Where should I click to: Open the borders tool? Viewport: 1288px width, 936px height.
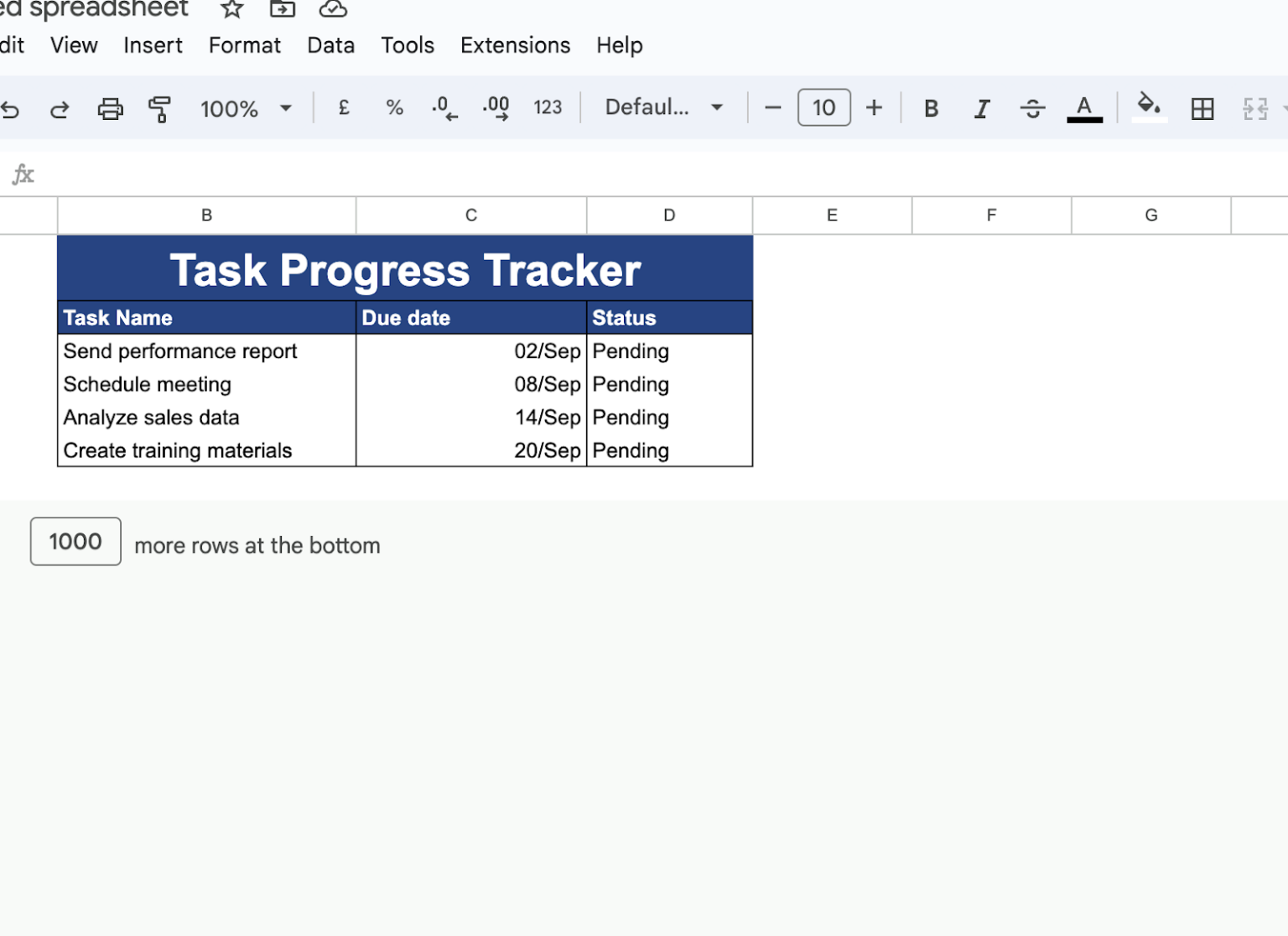(x=1202, y=108)
